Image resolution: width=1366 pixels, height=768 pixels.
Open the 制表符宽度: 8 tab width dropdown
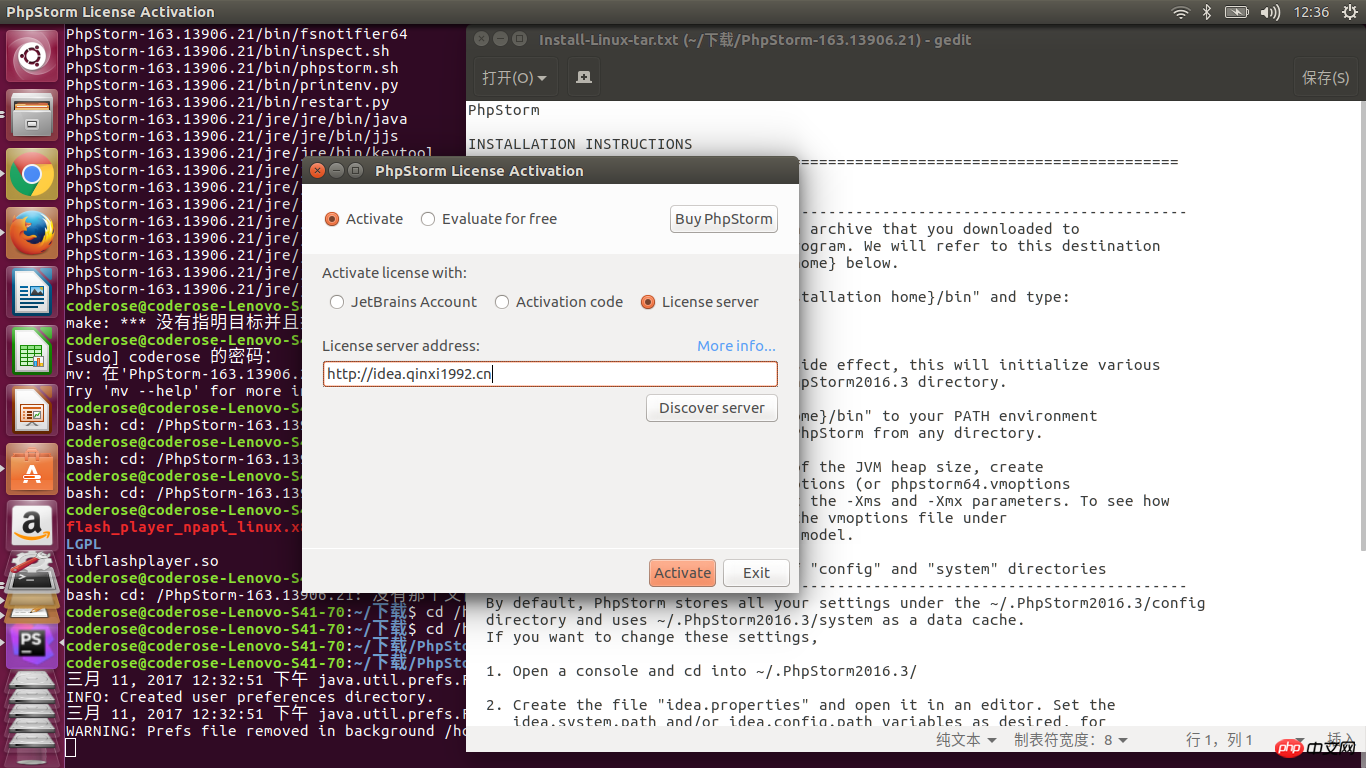[x=1070, y=740]
